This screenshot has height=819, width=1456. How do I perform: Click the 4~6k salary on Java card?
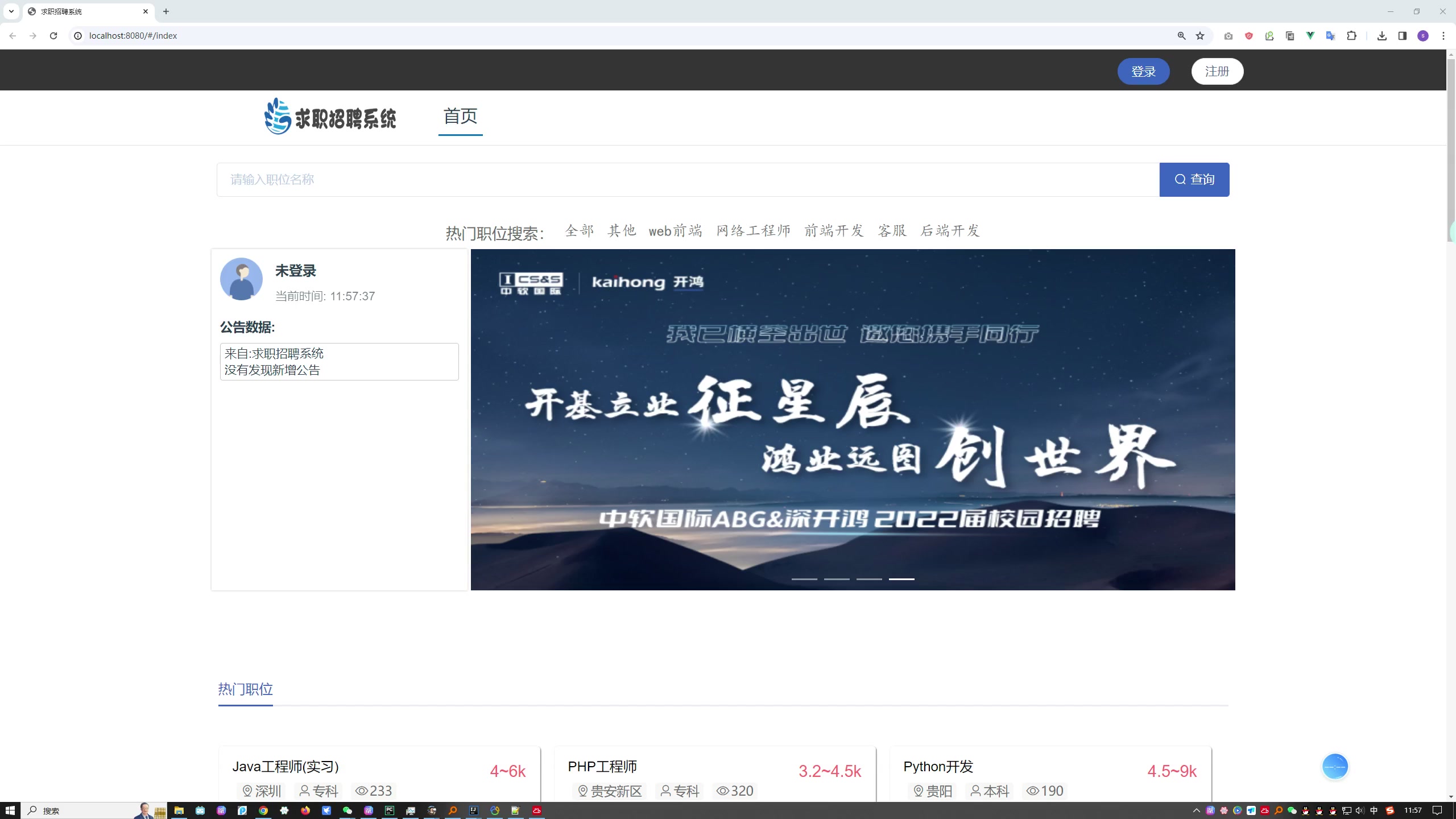pos(508,771)
